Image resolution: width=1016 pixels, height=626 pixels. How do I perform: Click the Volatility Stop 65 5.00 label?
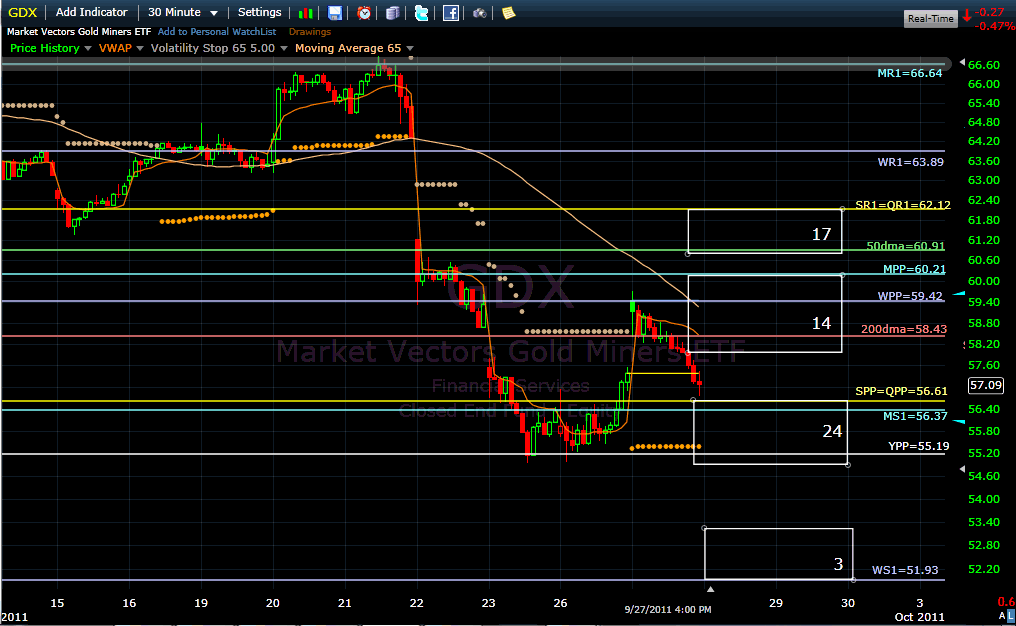[213, 48]
